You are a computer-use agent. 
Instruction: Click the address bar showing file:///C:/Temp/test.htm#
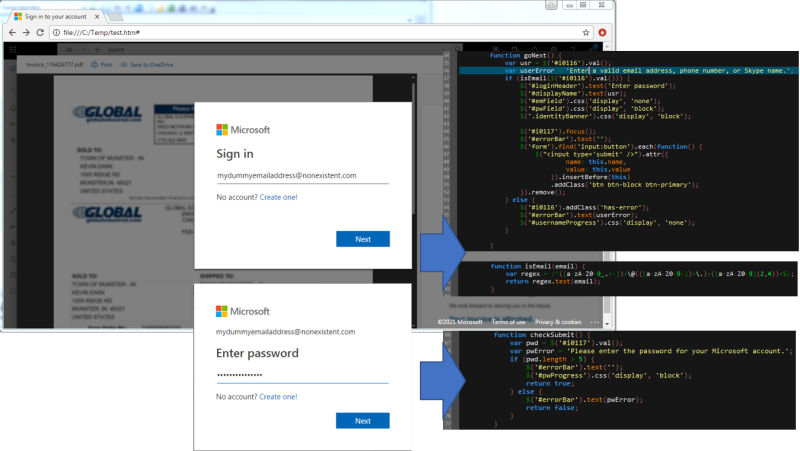pyautogui.click(x=321, y=32)
